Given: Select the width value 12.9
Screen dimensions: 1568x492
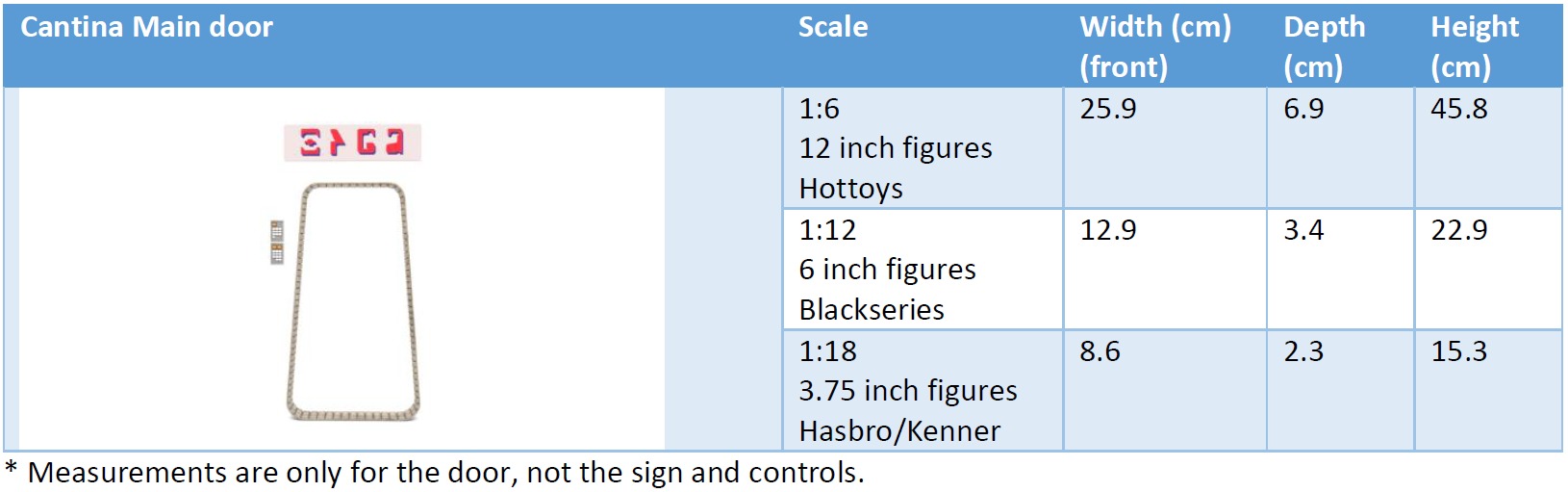Looking at the screenshot, I should tap(1108, 230).
